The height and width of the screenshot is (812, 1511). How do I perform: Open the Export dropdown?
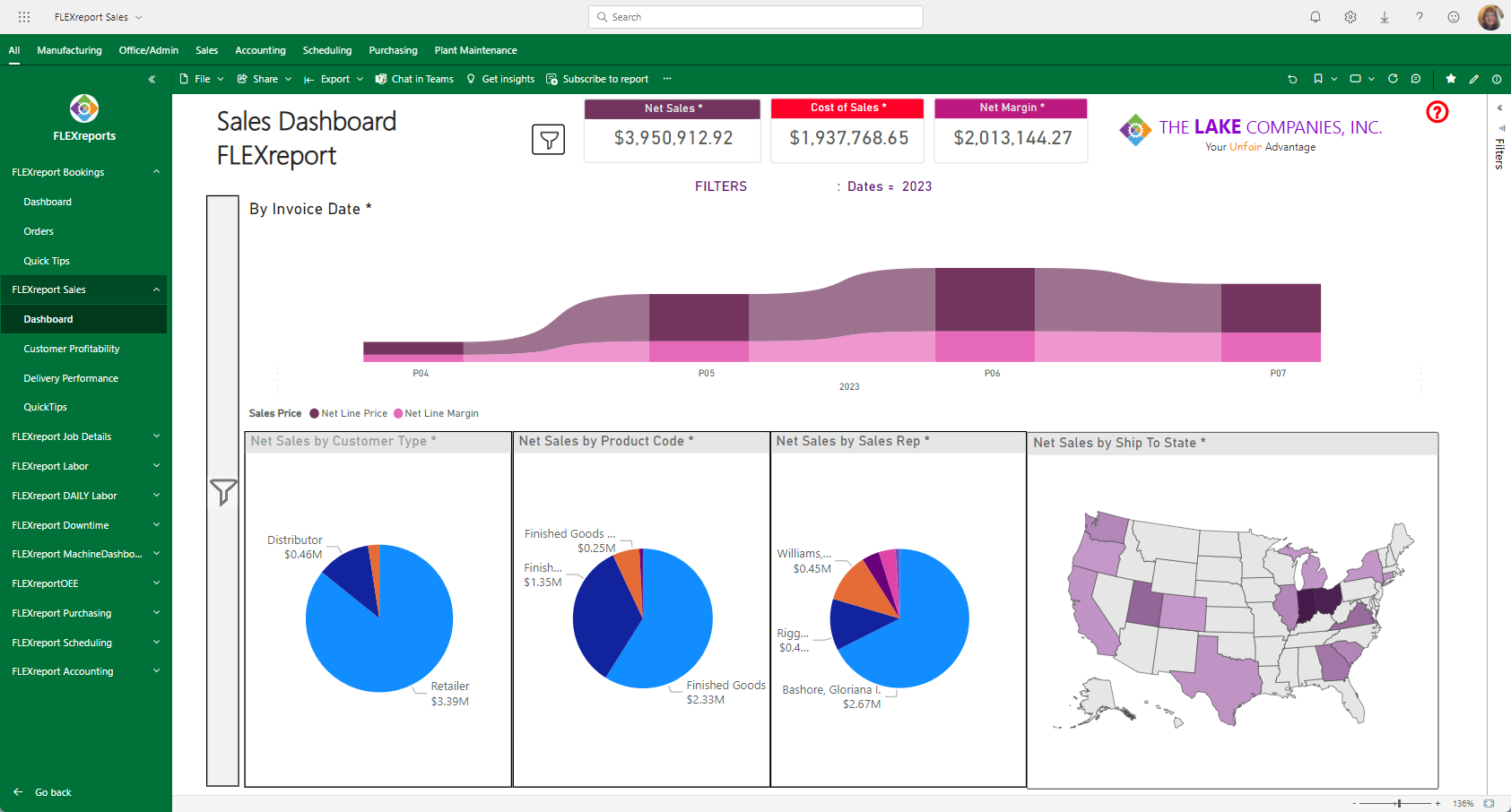[334, 79]
